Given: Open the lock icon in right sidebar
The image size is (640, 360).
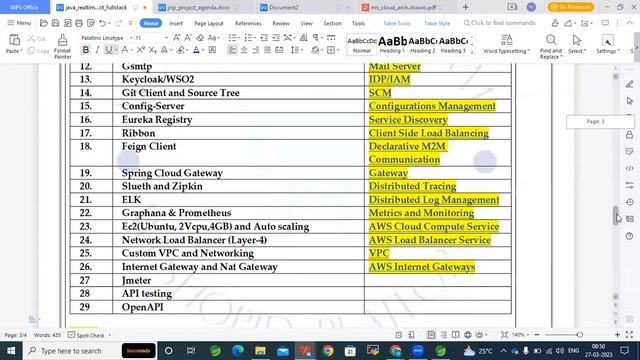Looking at the screenshot, I should pos(629,135).
